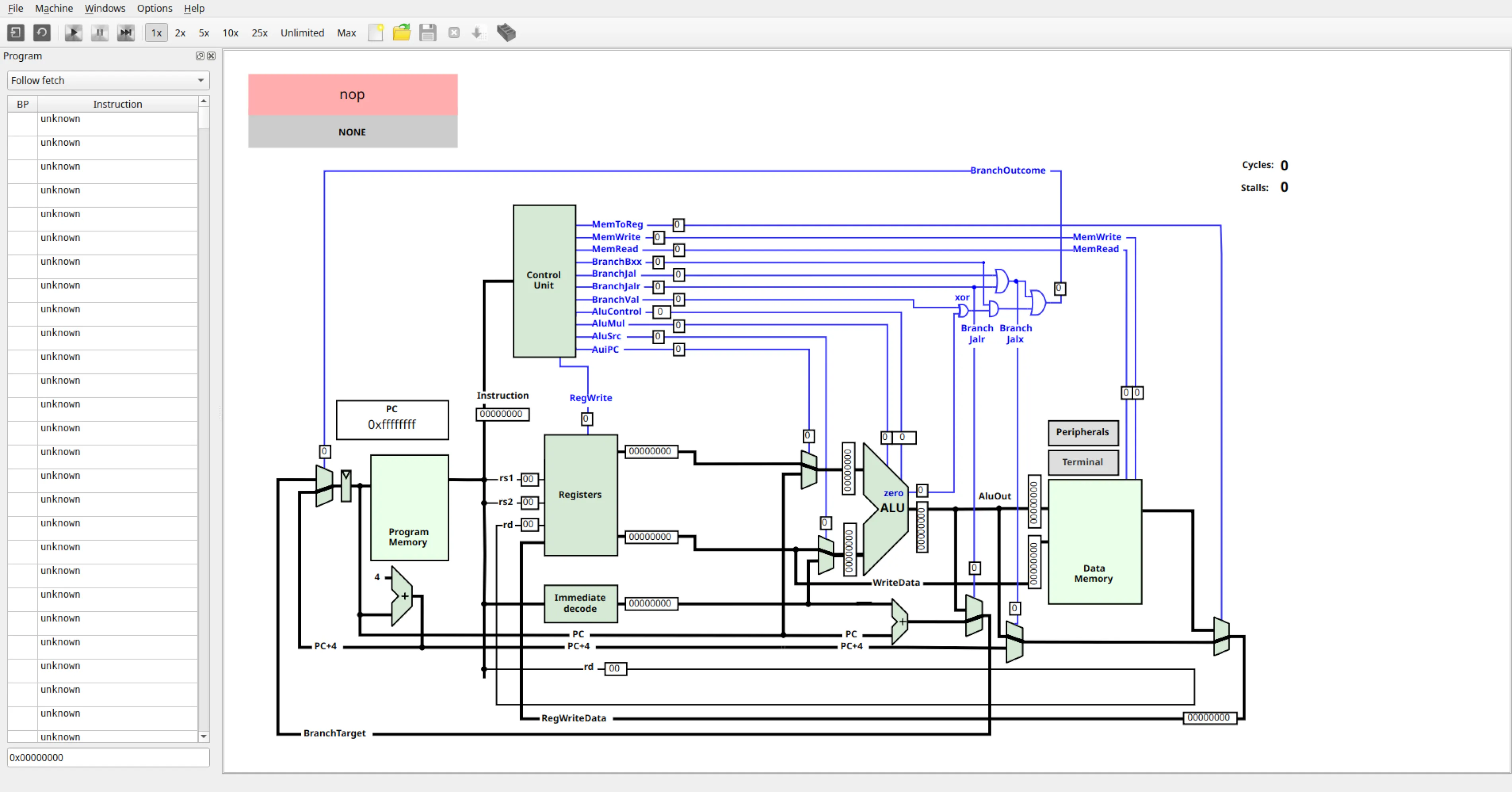Create a new source file
The width and height of the screenshot is (1512, 792).
(376, 33)
